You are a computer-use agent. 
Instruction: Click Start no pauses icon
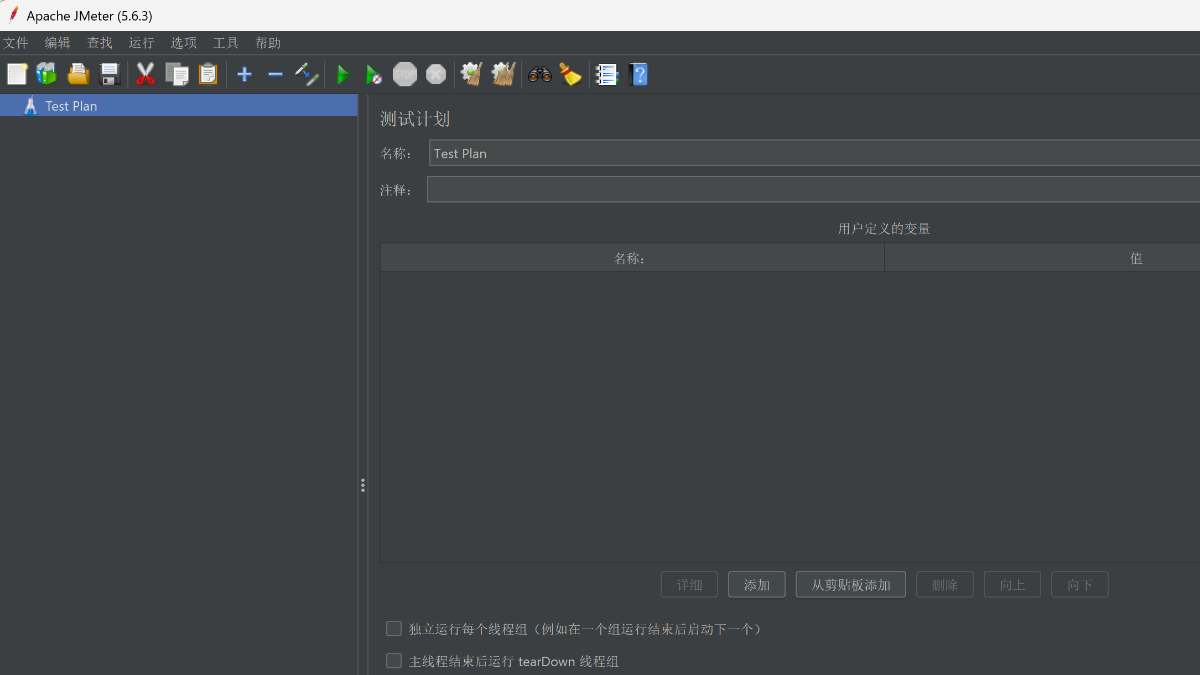click(x=373, y=74)
